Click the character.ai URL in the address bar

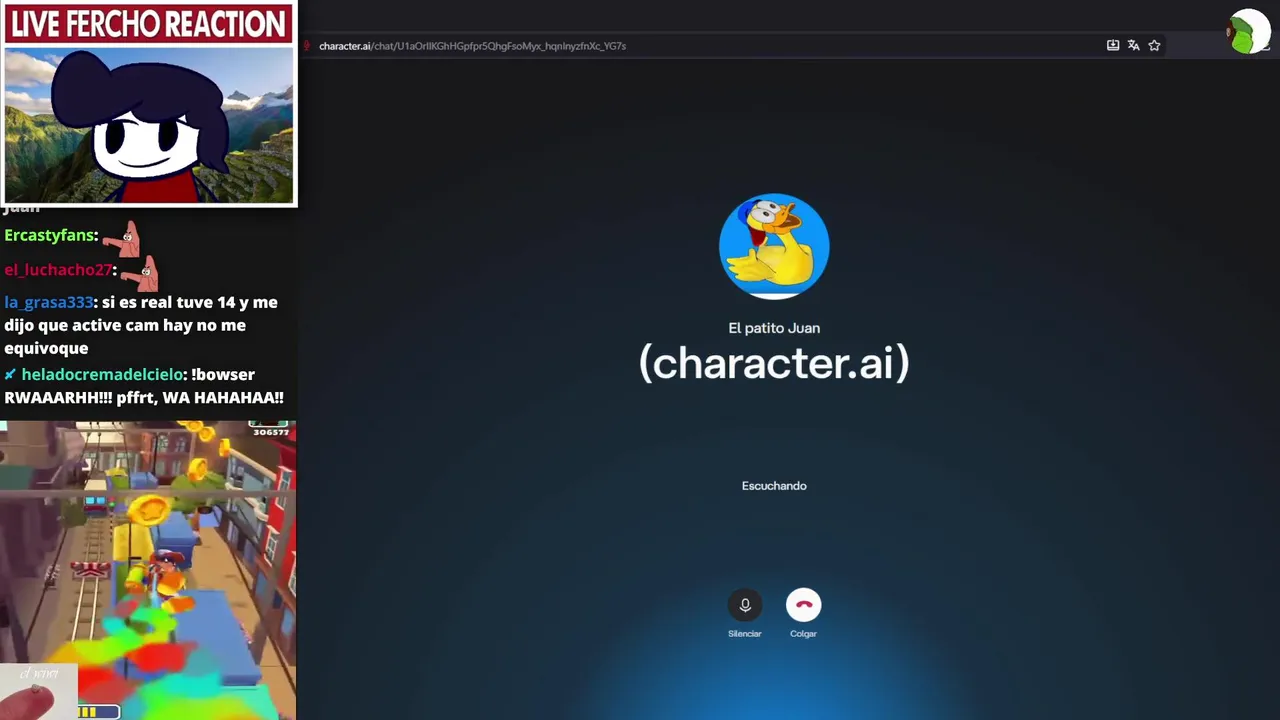472,46
